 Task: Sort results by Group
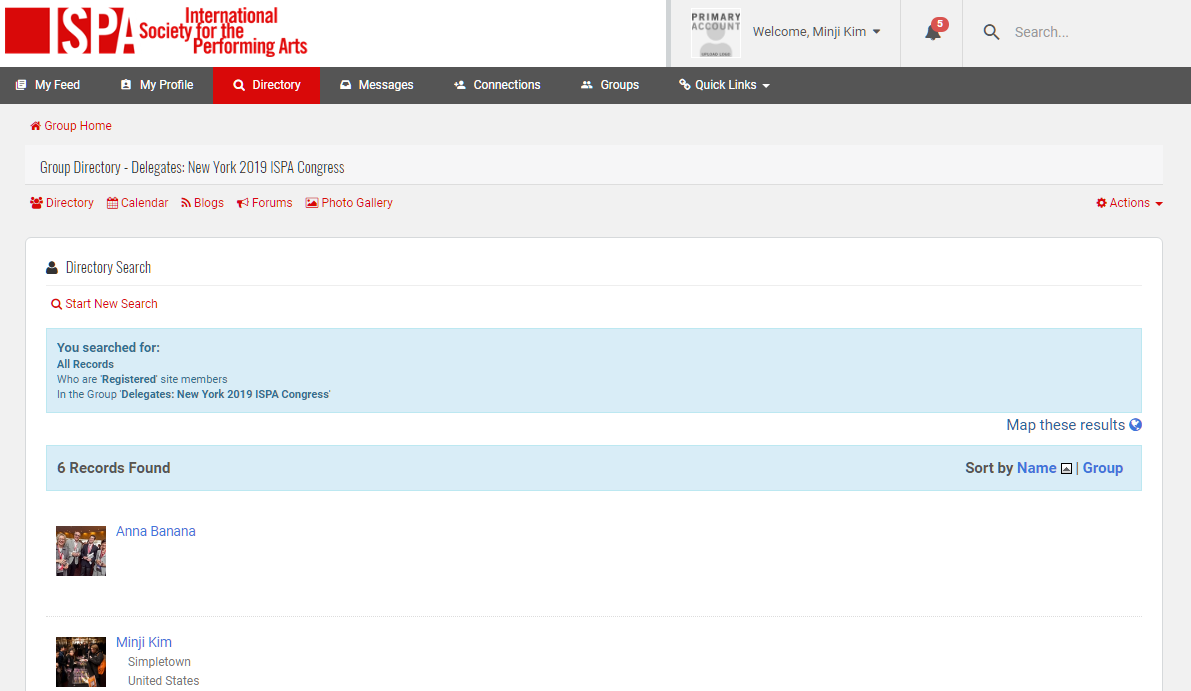(x=1102, y=467)
